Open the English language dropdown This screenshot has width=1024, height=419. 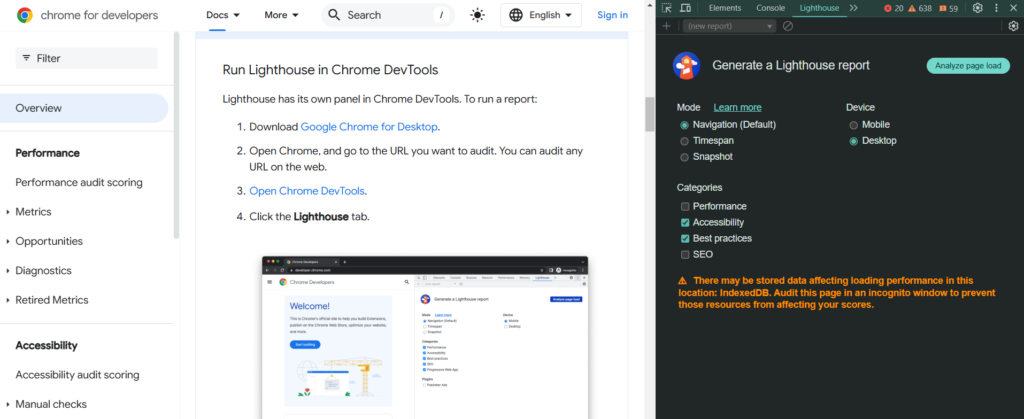click(541, 15)
